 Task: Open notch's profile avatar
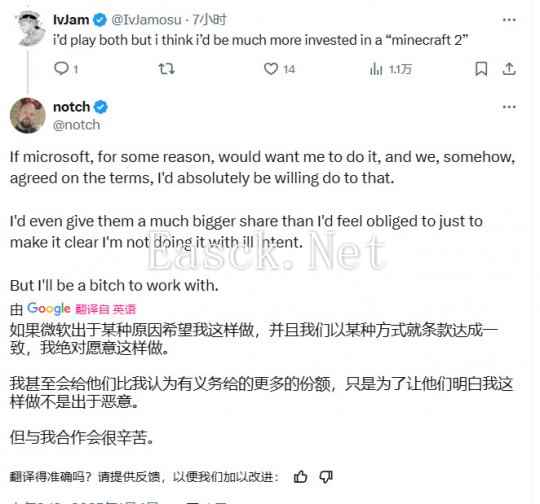point(28,115)
